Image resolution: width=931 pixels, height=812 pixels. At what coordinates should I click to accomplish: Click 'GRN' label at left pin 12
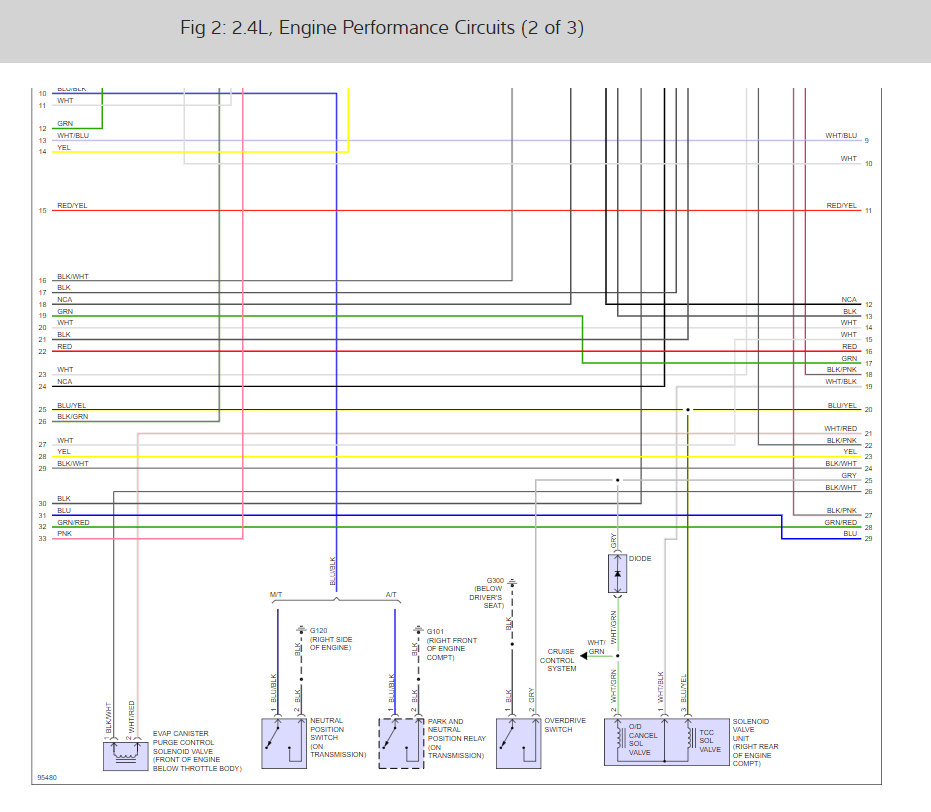coord(65,123)
